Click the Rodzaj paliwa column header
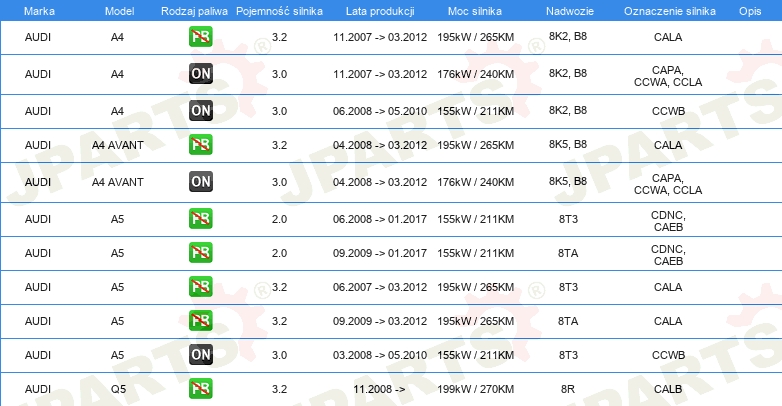 tap(194, 11)
